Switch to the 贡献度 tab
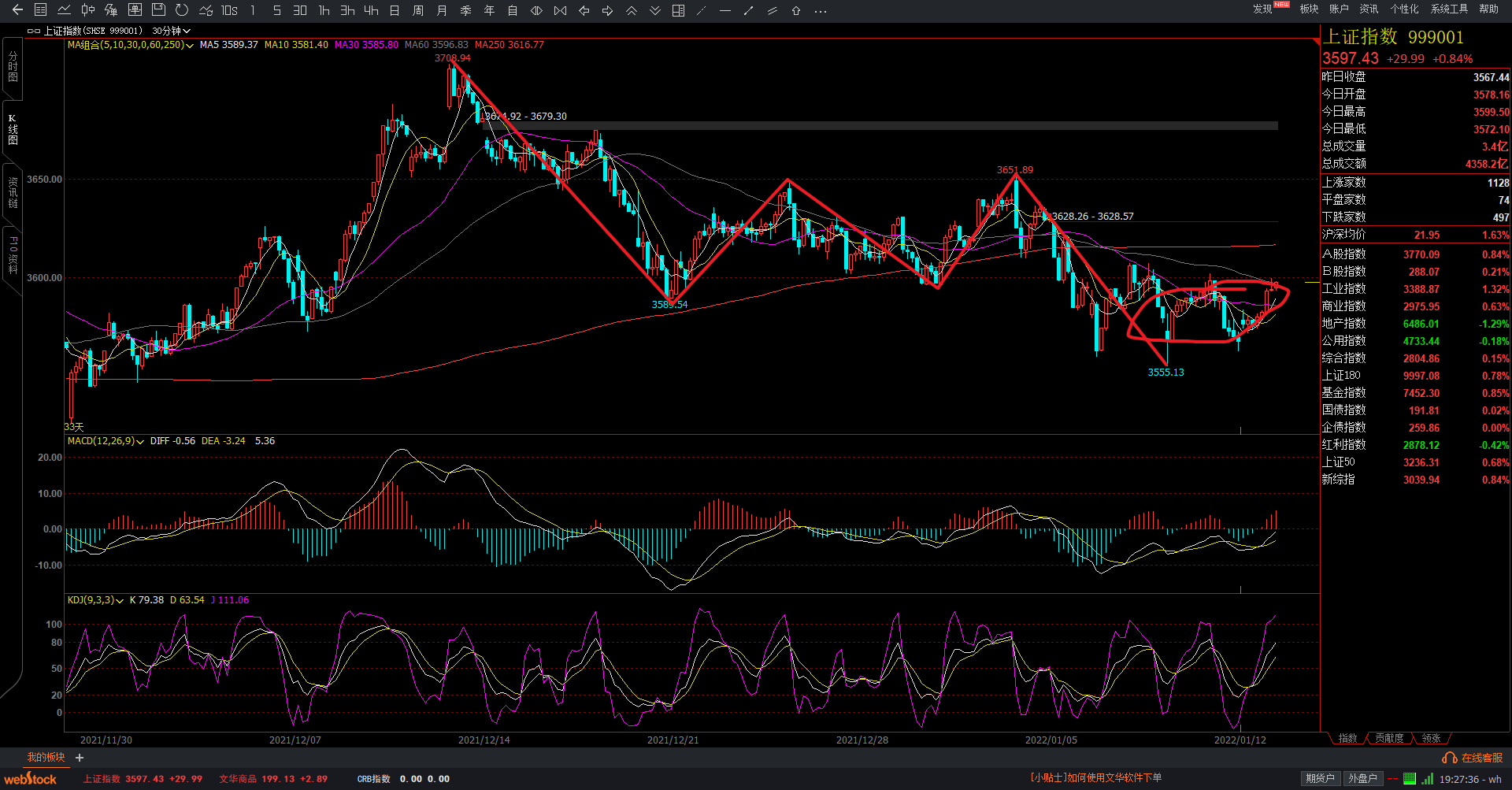This screenshot has width=1512, height=790. click(x=1389, y=738)
